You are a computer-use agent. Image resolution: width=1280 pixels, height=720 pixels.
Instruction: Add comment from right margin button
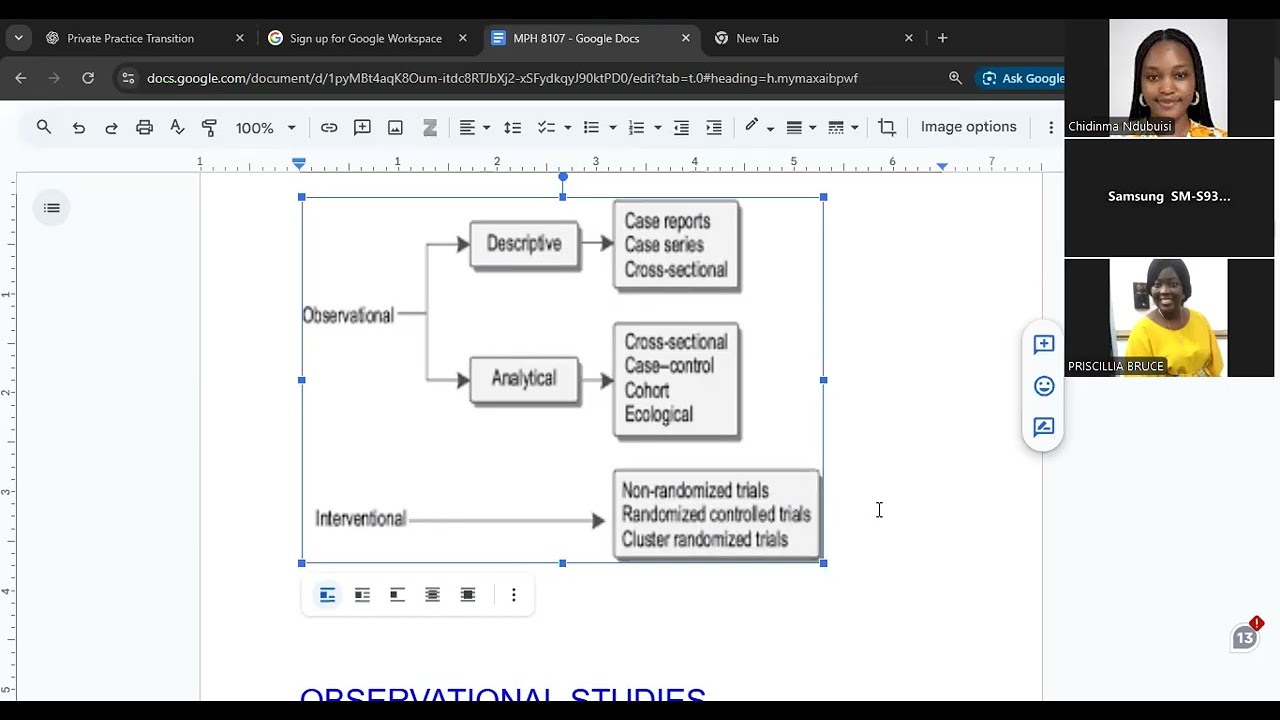(1044, 345)
